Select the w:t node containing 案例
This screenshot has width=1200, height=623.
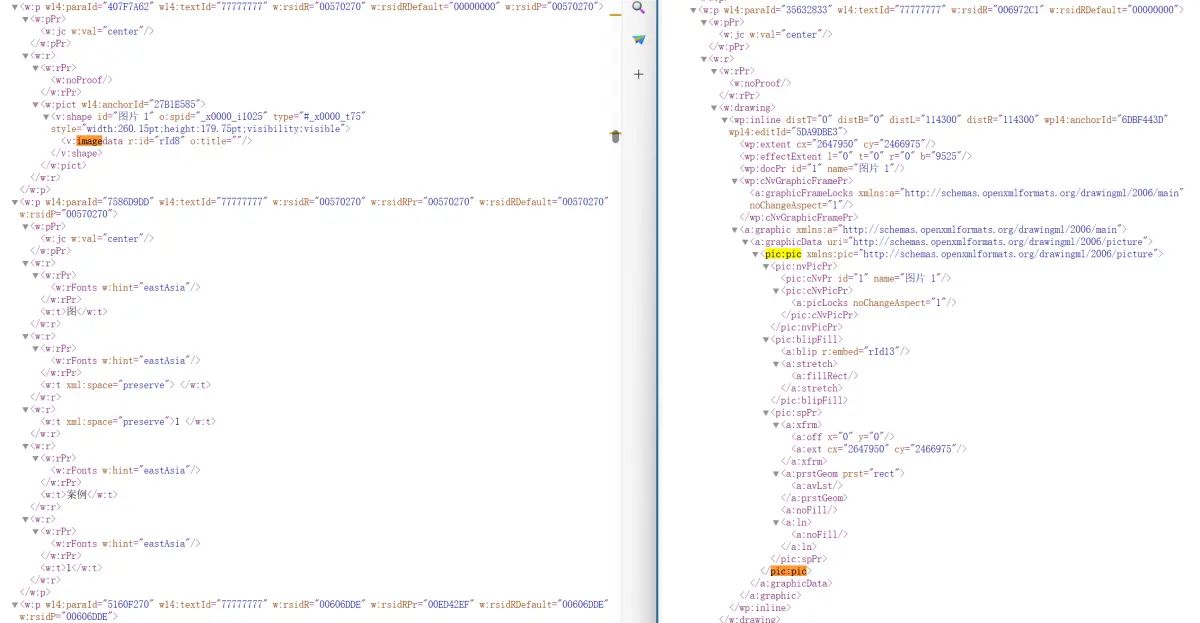point(78,494)
